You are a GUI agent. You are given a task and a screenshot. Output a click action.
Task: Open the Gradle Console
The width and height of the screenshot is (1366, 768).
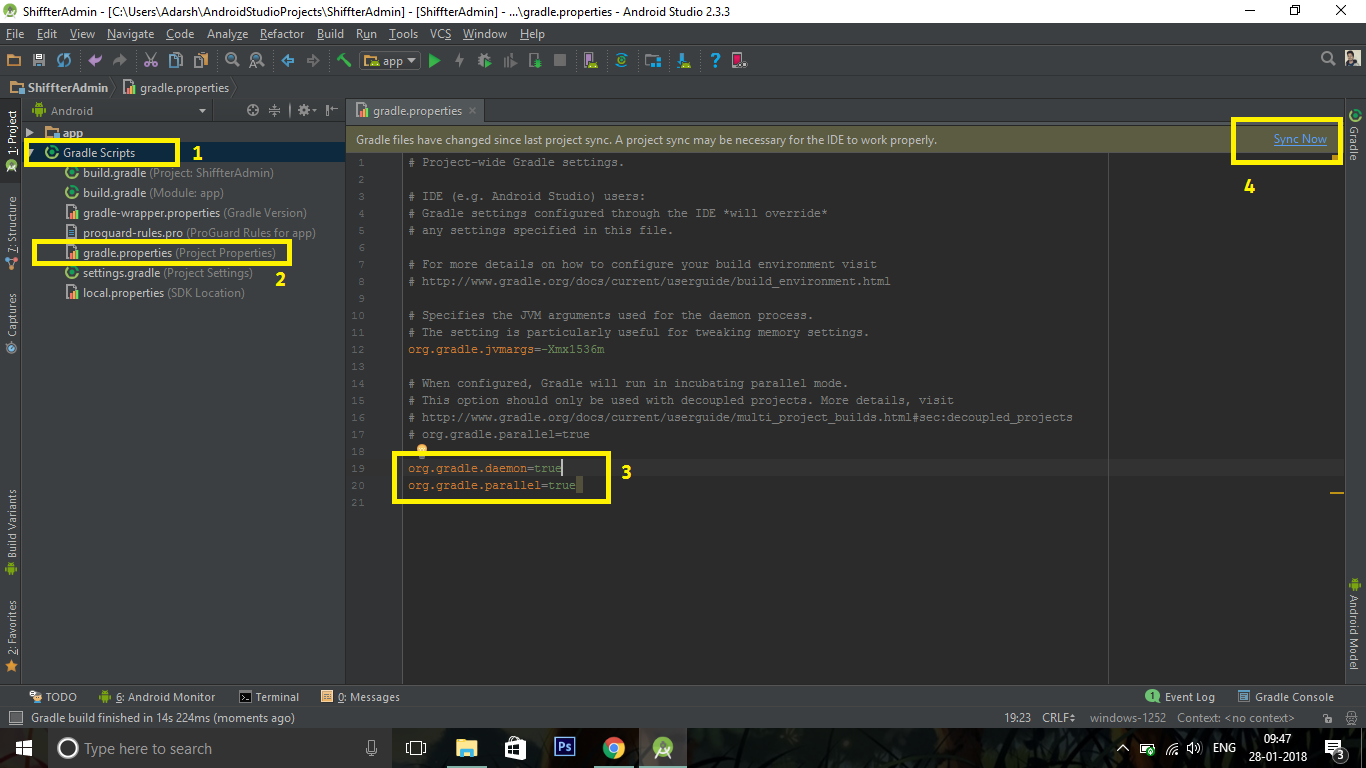(1286, 697)
